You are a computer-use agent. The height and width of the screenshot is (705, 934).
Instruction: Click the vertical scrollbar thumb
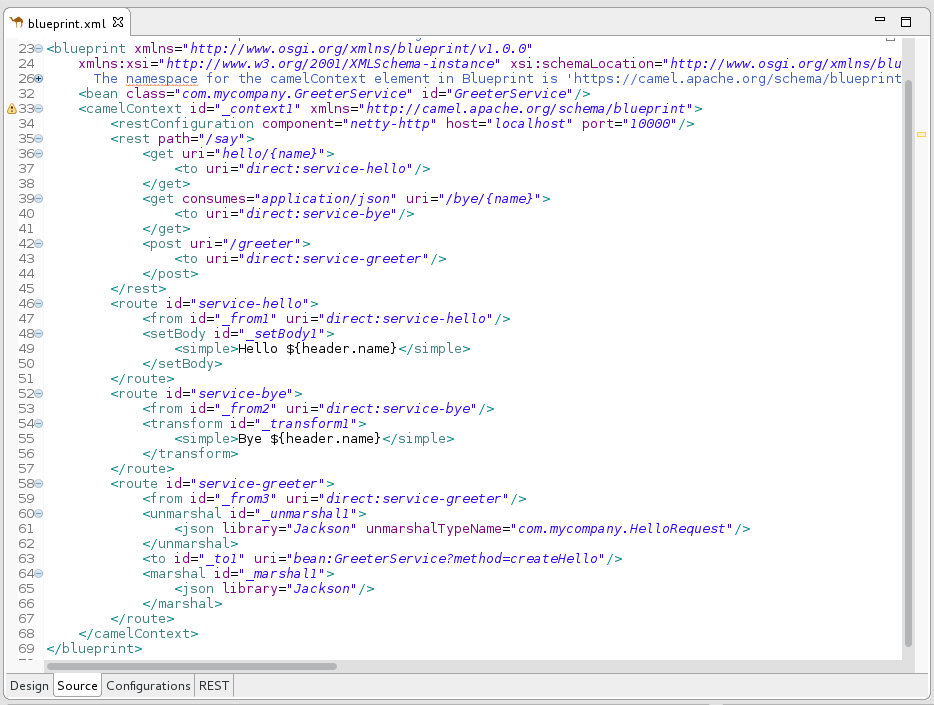[x=908, y=360]
